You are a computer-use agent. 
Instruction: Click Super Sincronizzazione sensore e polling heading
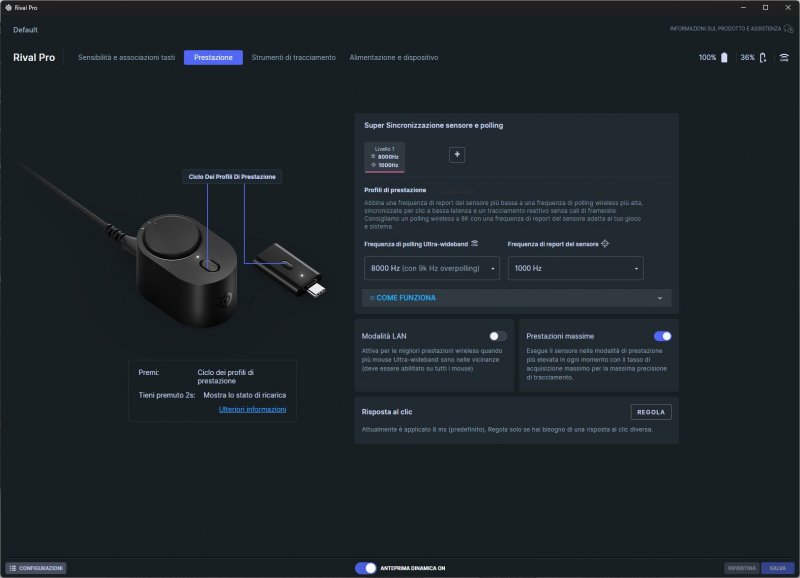[x=433, y=125]
